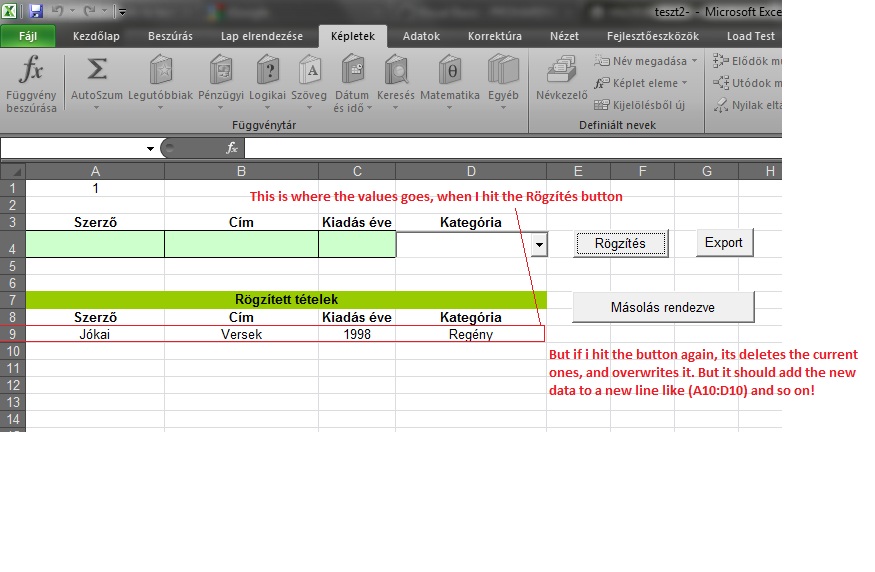This screenshot has width=875, height=572.
Task: Open Dátum és idő functions
Action: 352,83
